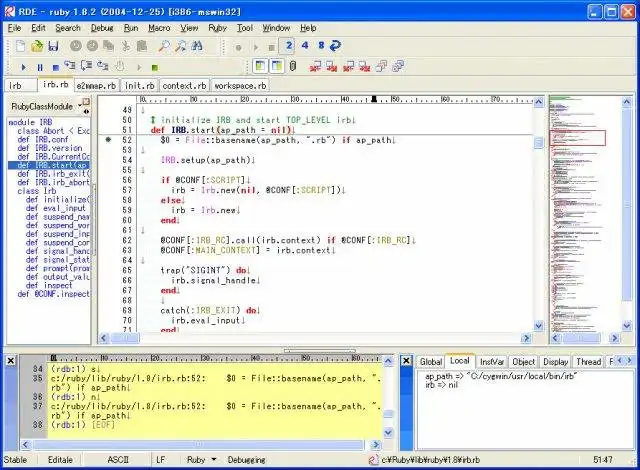Close the variables watch panel
This screenshot has height=470, width=640.
point(406,361)
